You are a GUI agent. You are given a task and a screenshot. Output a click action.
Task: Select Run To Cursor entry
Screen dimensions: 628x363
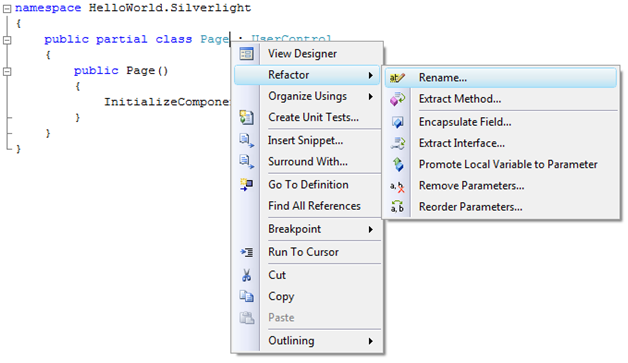307,252
